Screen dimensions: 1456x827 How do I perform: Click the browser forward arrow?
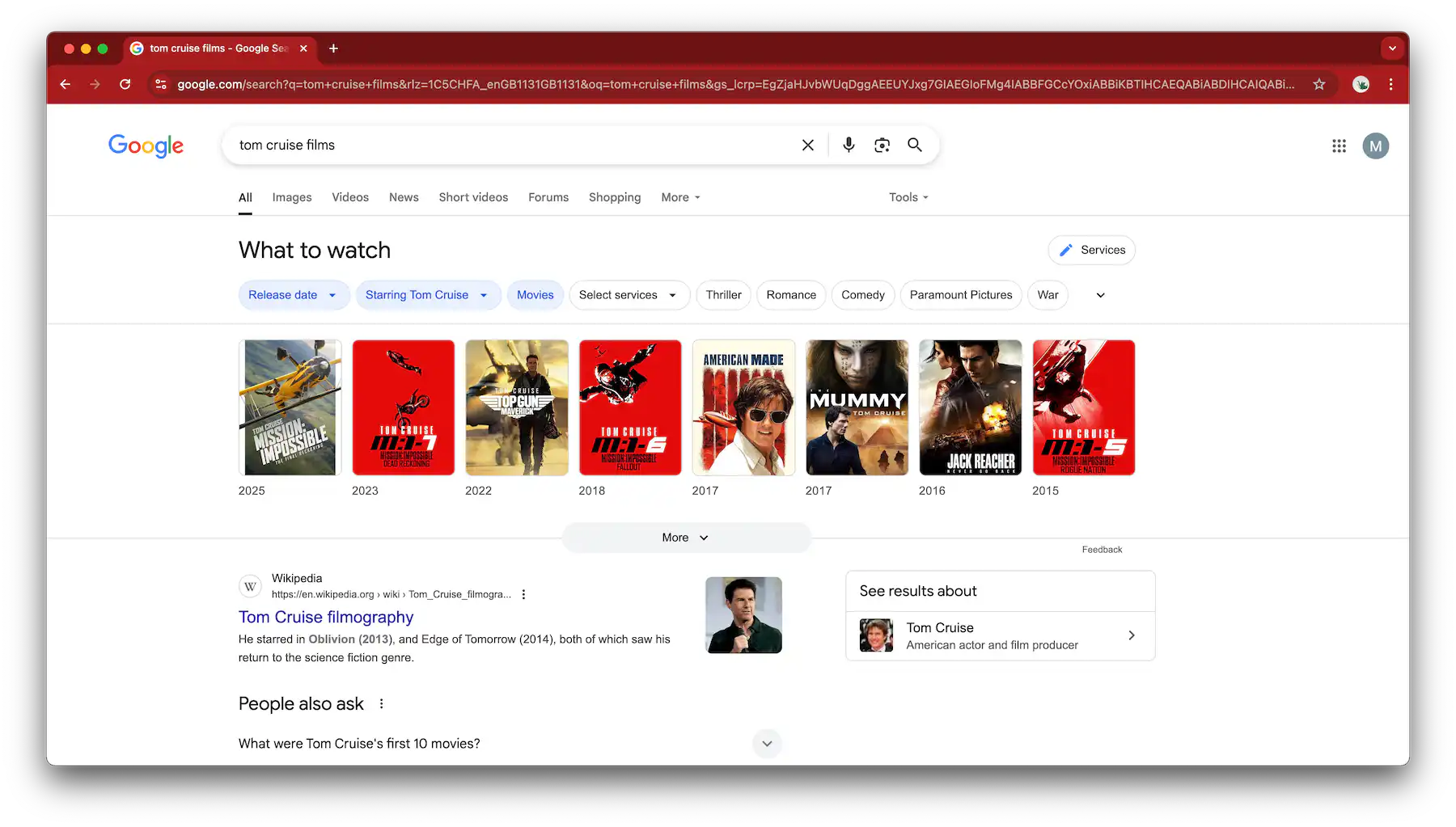point(95,84)
